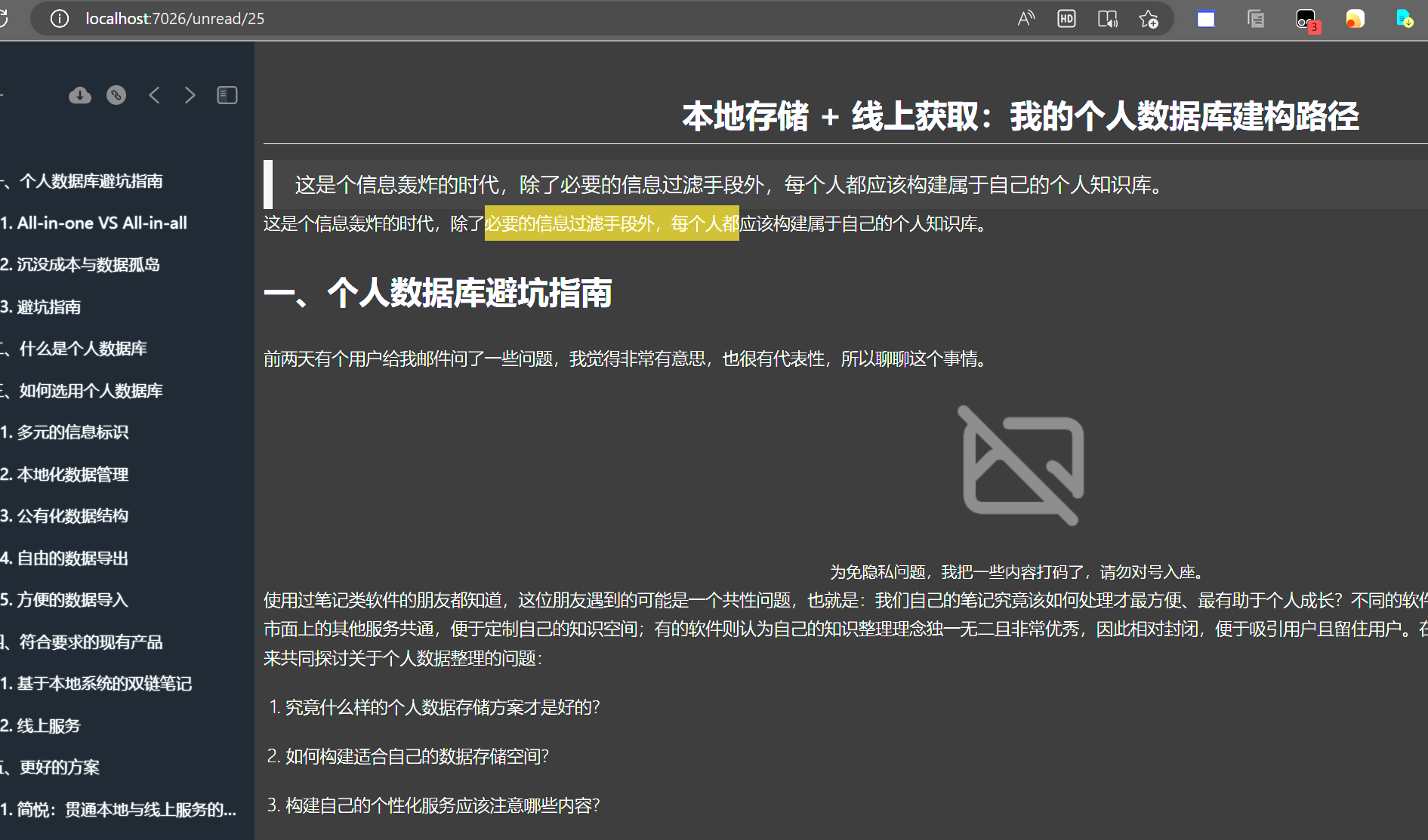Click the orange RSS-style extension icon

click(1356, 19)
